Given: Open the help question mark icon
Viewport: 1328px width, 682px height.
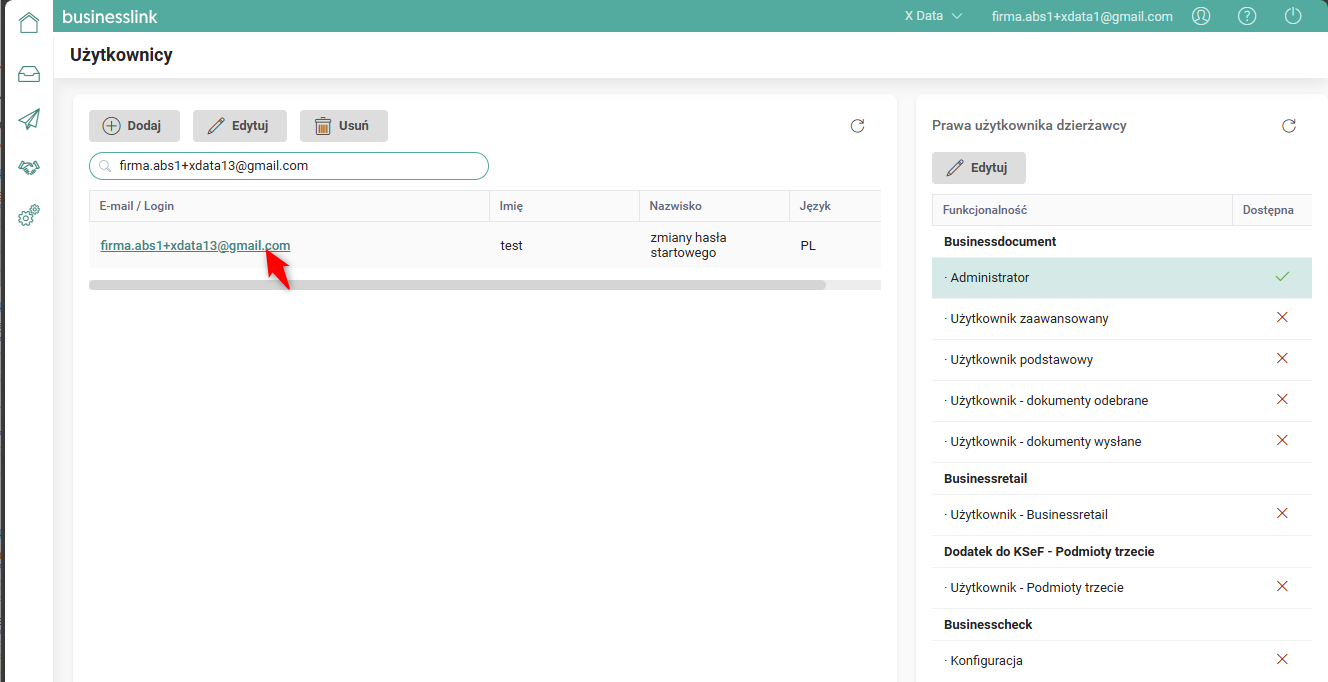Looking at the screenshot, I should coord(1247,16).
